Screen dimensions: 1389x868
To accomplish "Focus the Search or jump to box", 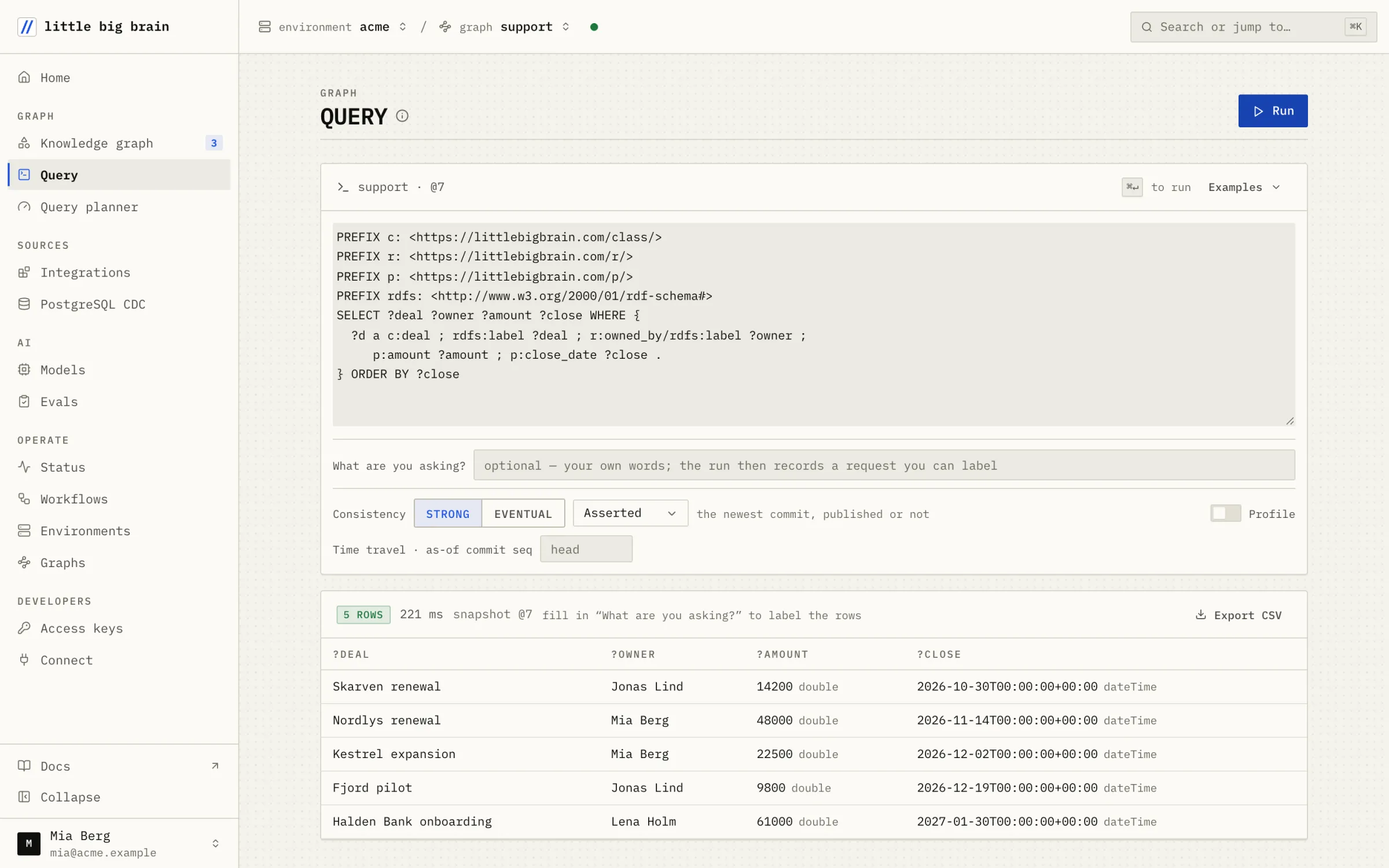I will coord(1253,27).
